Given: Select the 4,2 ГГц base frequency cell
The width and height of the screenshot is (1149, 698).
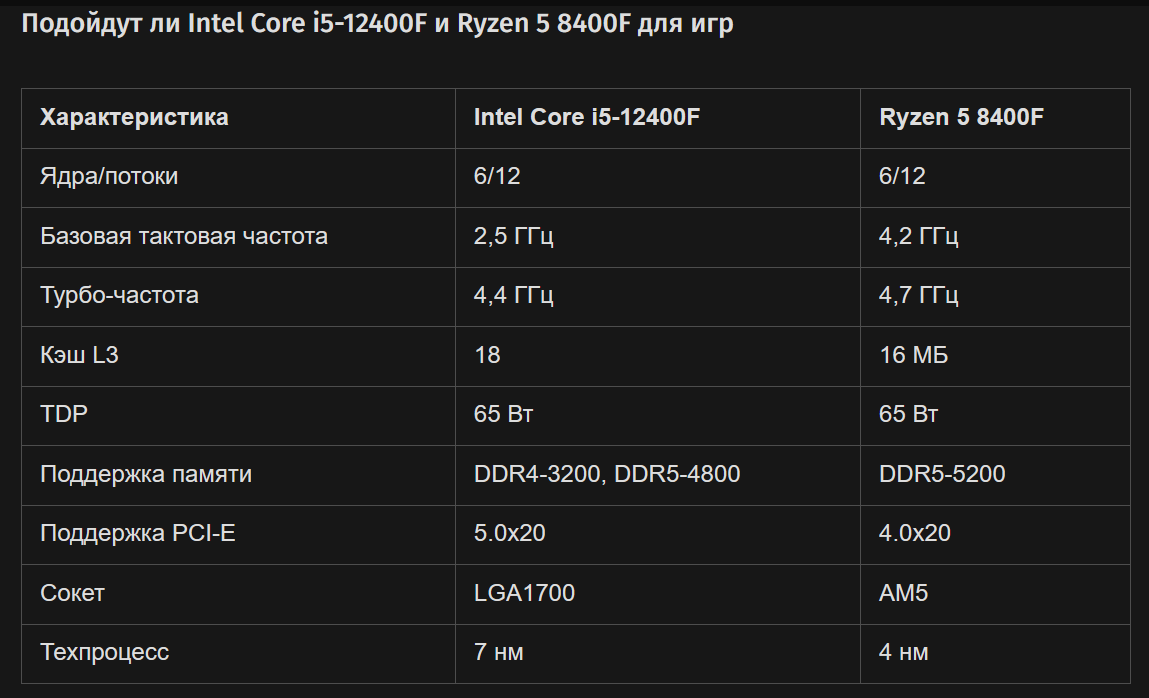Looking at the screenshot, I should [x=919, y=237].
